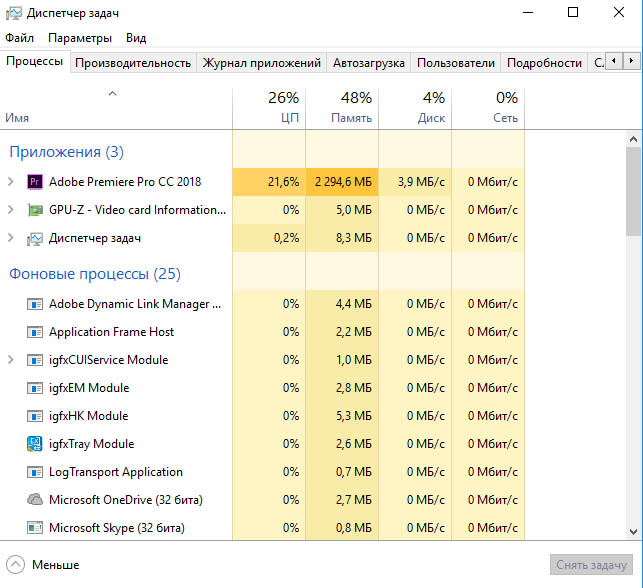Click the Снять задачу button
The image size is (643, 588).
591,565
